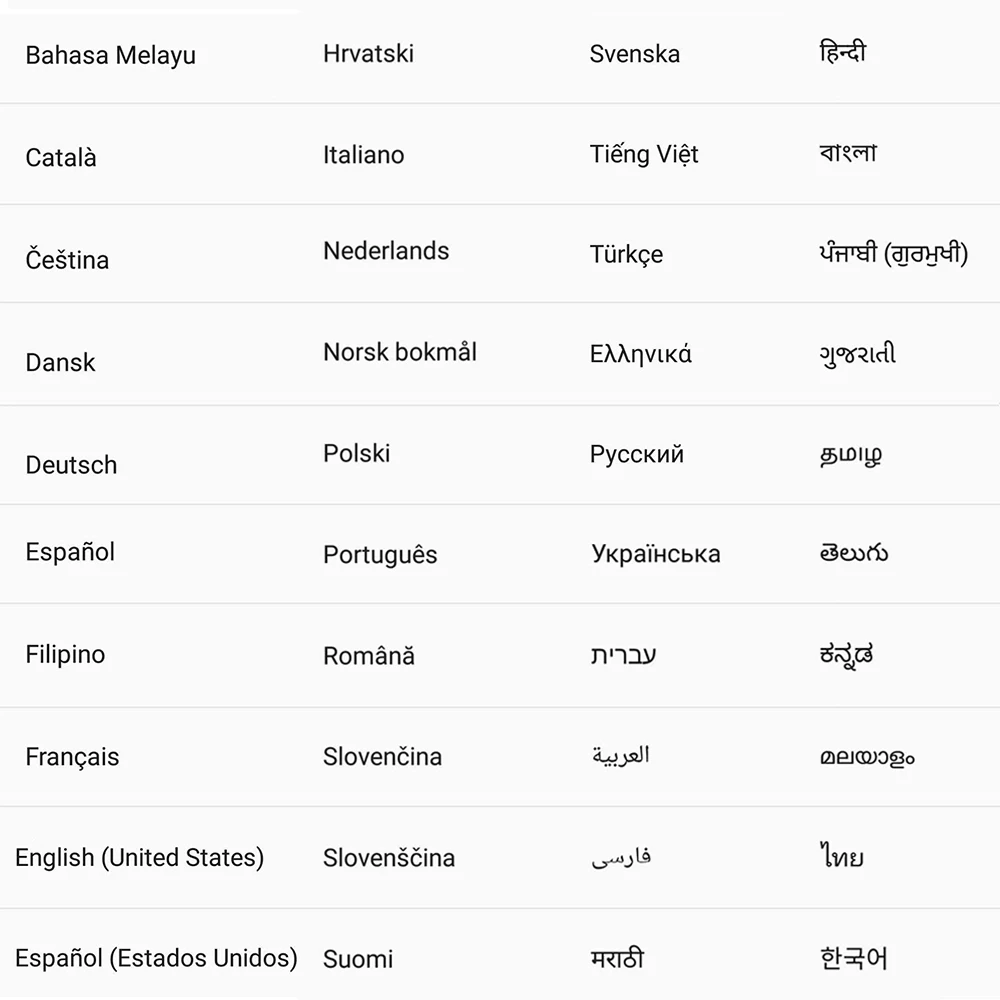1000x1000 pixels.
Task: Tap the Filipino language entry
Action: point(65,655)
